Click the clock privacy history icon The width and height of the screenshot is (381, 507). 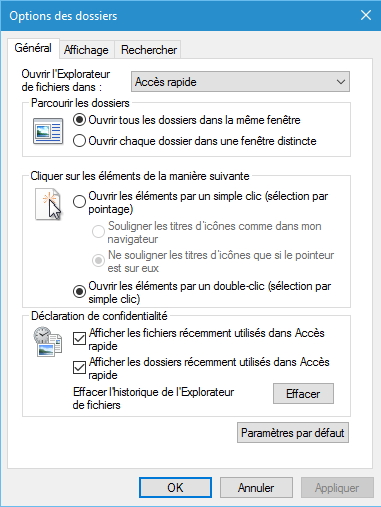click(47, 342)
